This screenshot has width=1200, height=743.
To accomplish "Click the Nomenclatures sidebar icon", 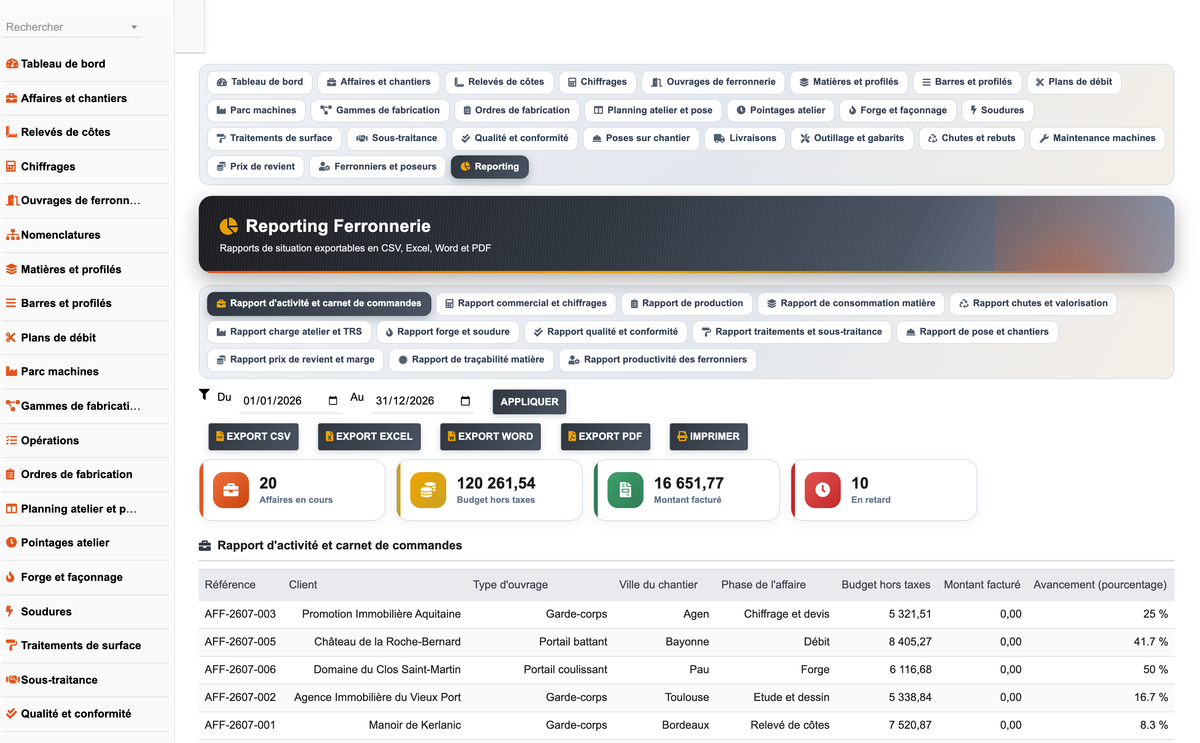I will [12, 235].
